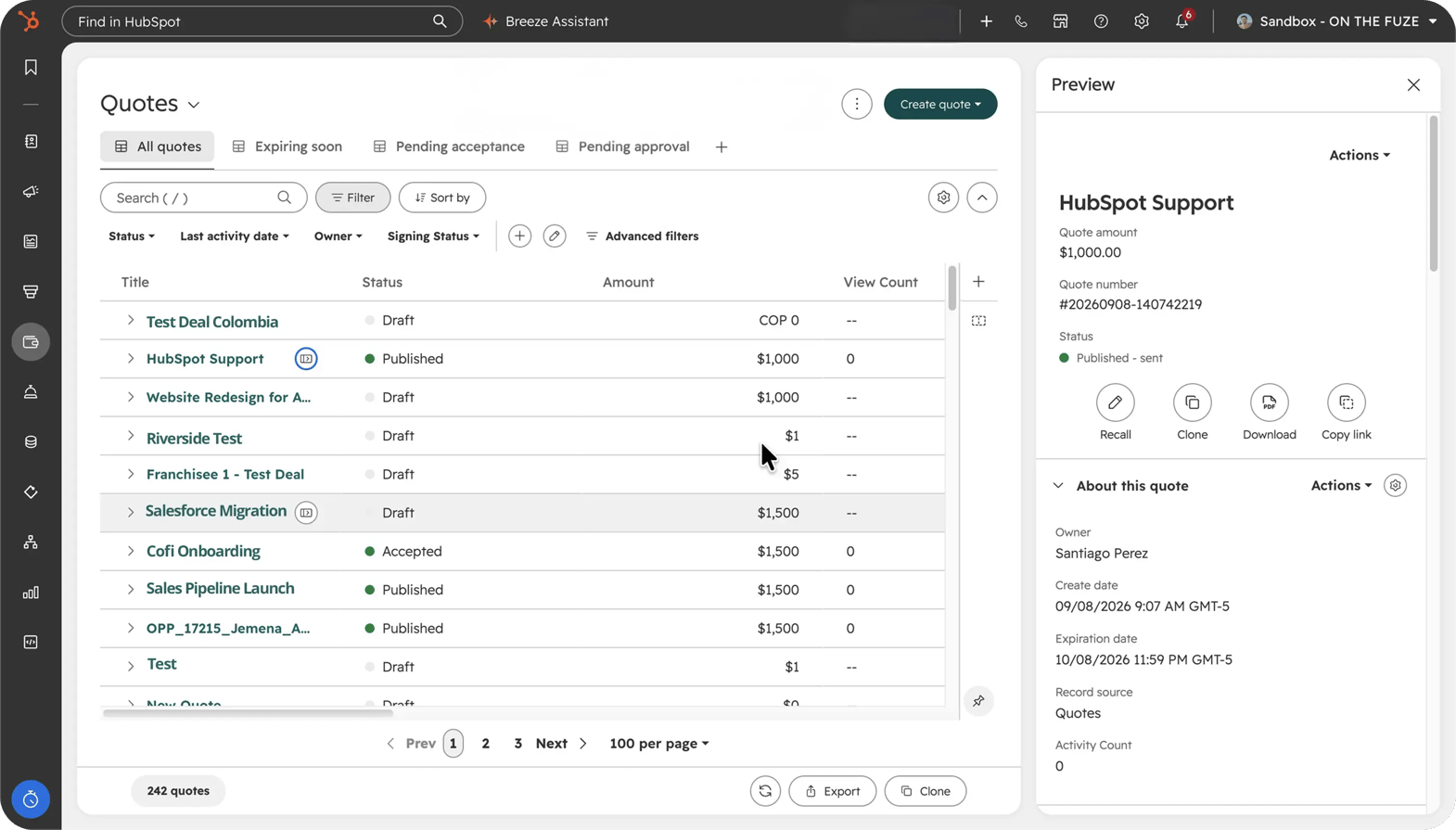Open the notifications bell
Screen dimensions: 1456x830
point(1182,21)
